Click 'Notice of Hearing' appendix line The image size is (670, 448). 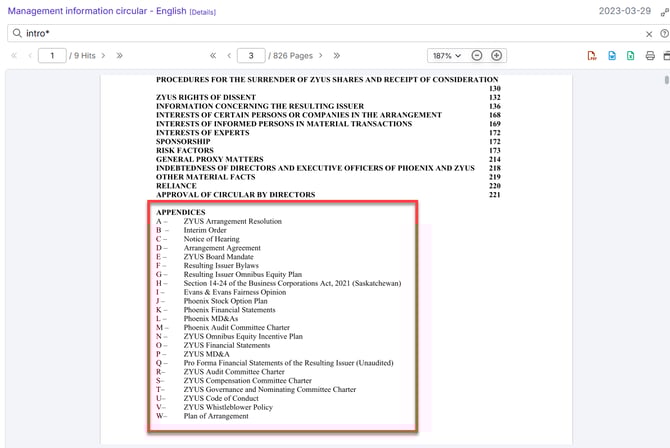212,239
